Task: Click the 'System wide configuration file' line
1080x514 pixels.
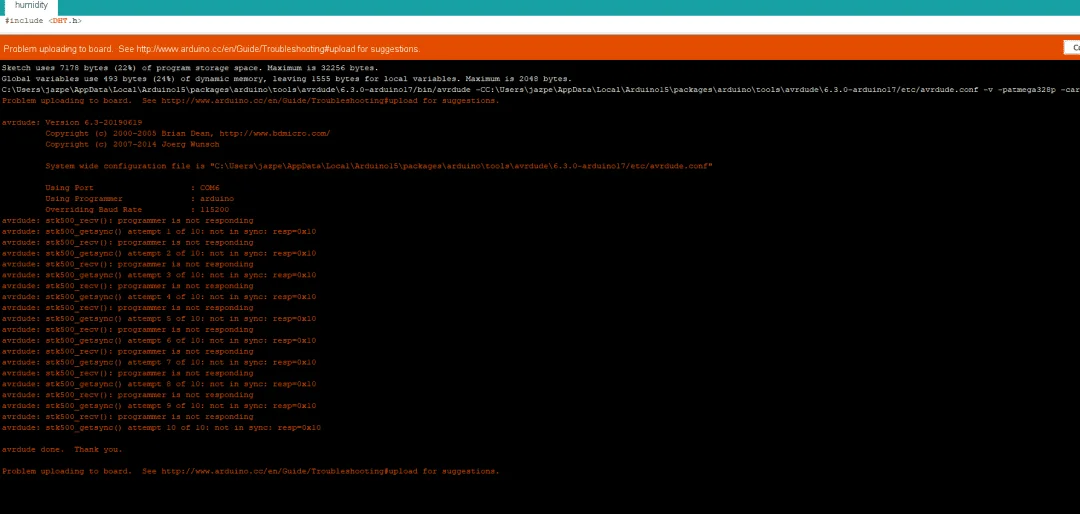Action: [379, 166]
